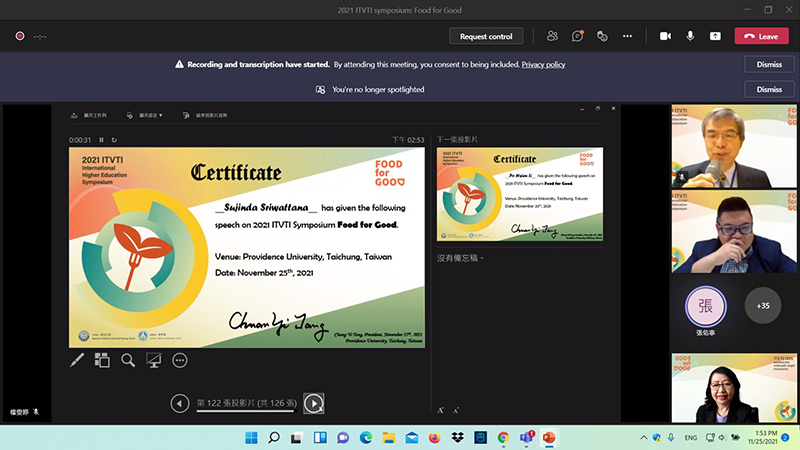Select the video of the man holding the microphone
The height and width of the screenshot is (450, 800).
click(734, 146)
